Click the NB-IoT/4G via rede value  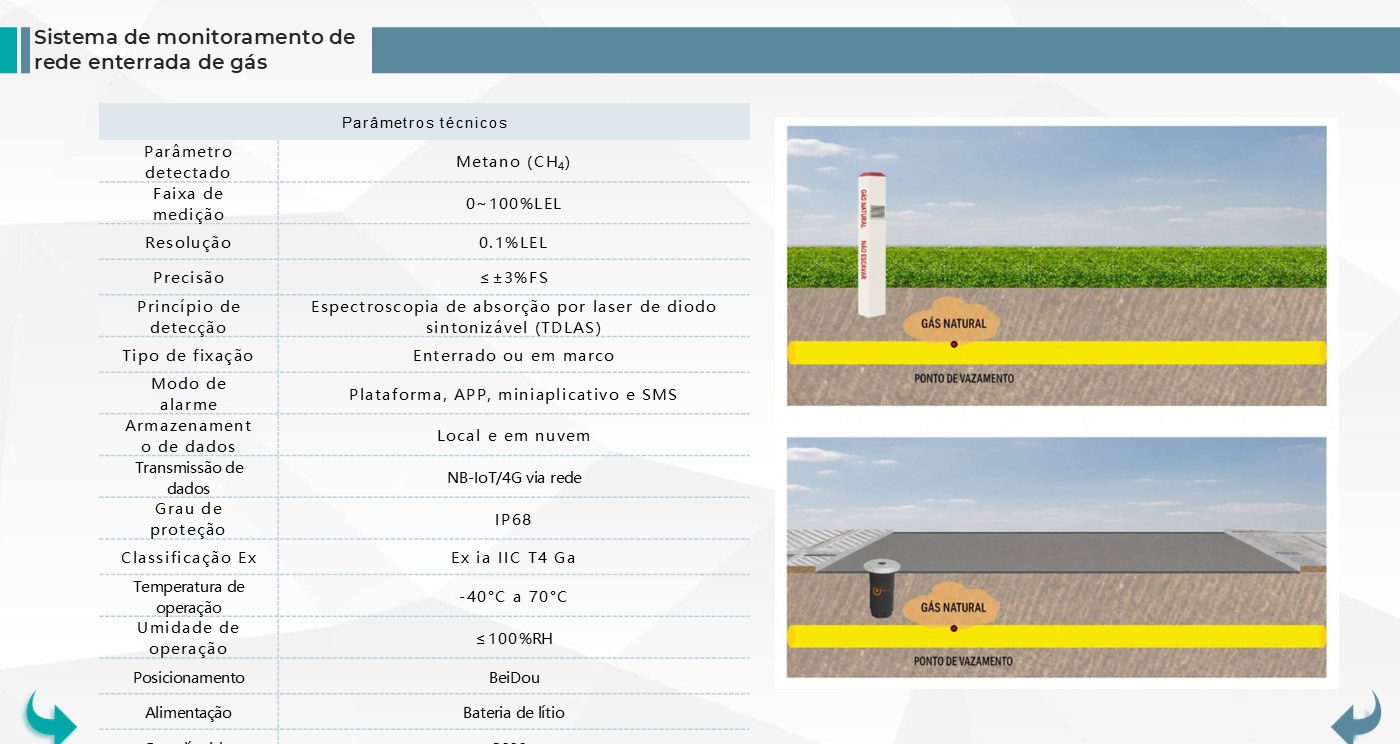(x=513, y=477)
